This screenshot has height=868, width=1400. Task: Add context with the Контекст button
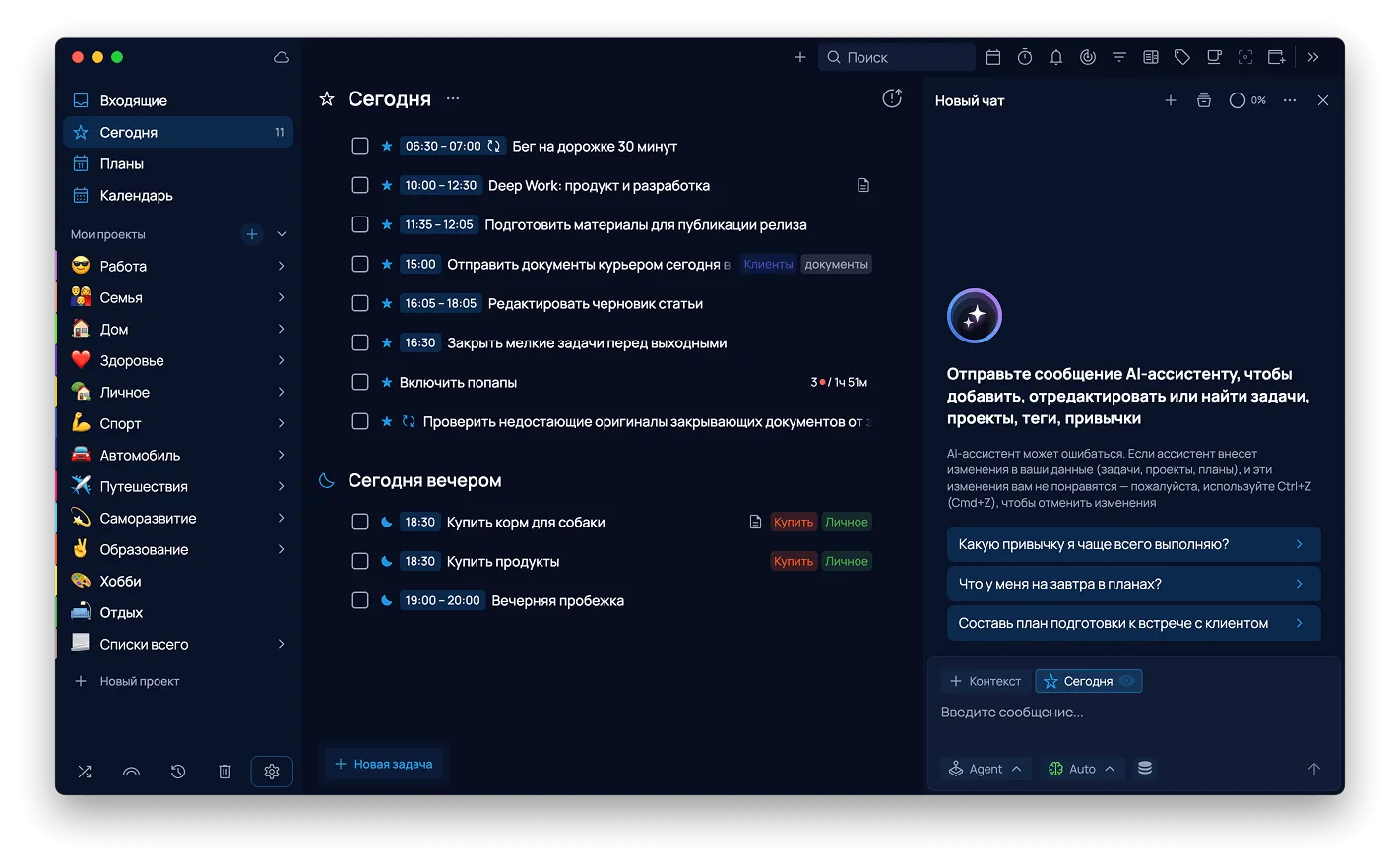985,681
